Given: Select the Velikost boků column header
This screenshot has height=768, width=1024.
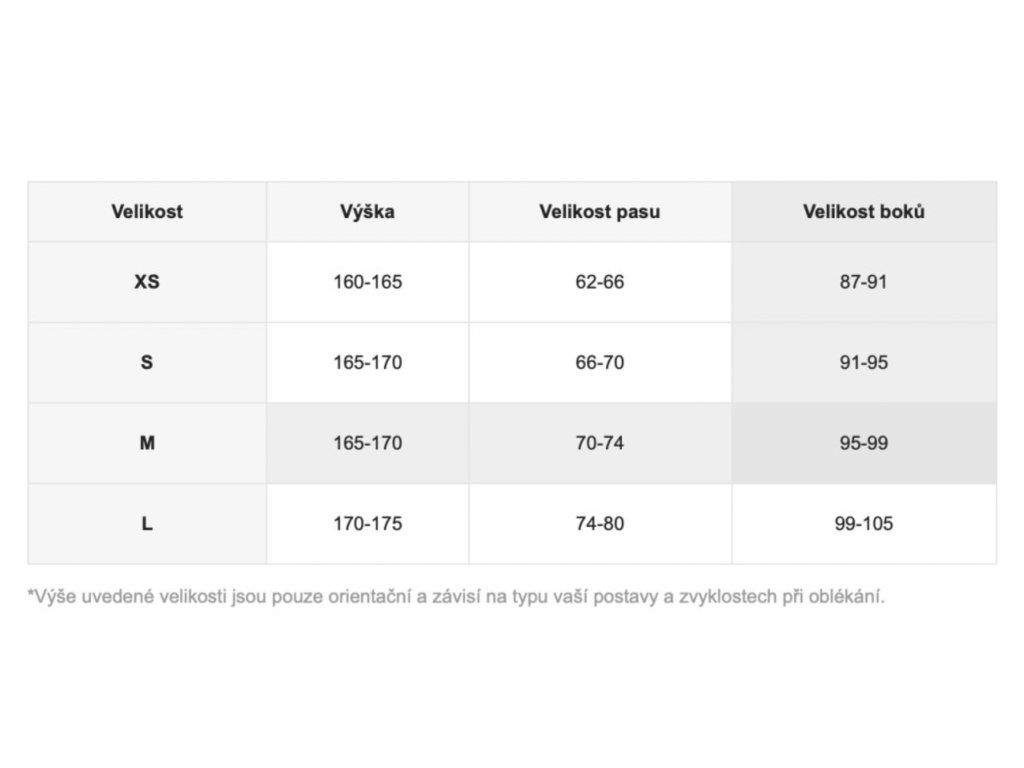Looking at the screenshot, I should point(863,212).
